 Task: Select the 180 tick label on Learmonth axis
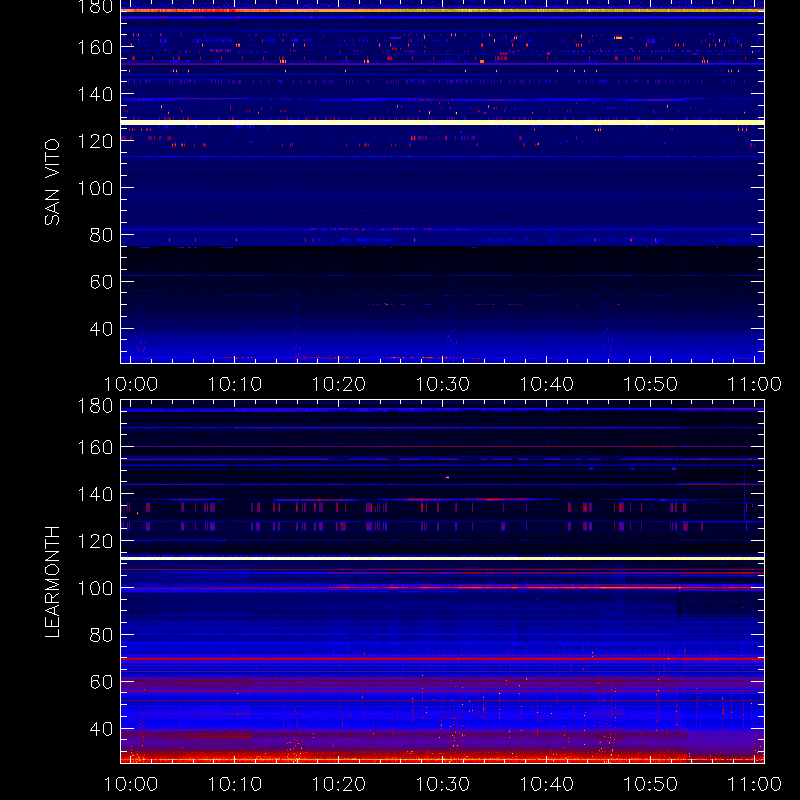[95, 406]
